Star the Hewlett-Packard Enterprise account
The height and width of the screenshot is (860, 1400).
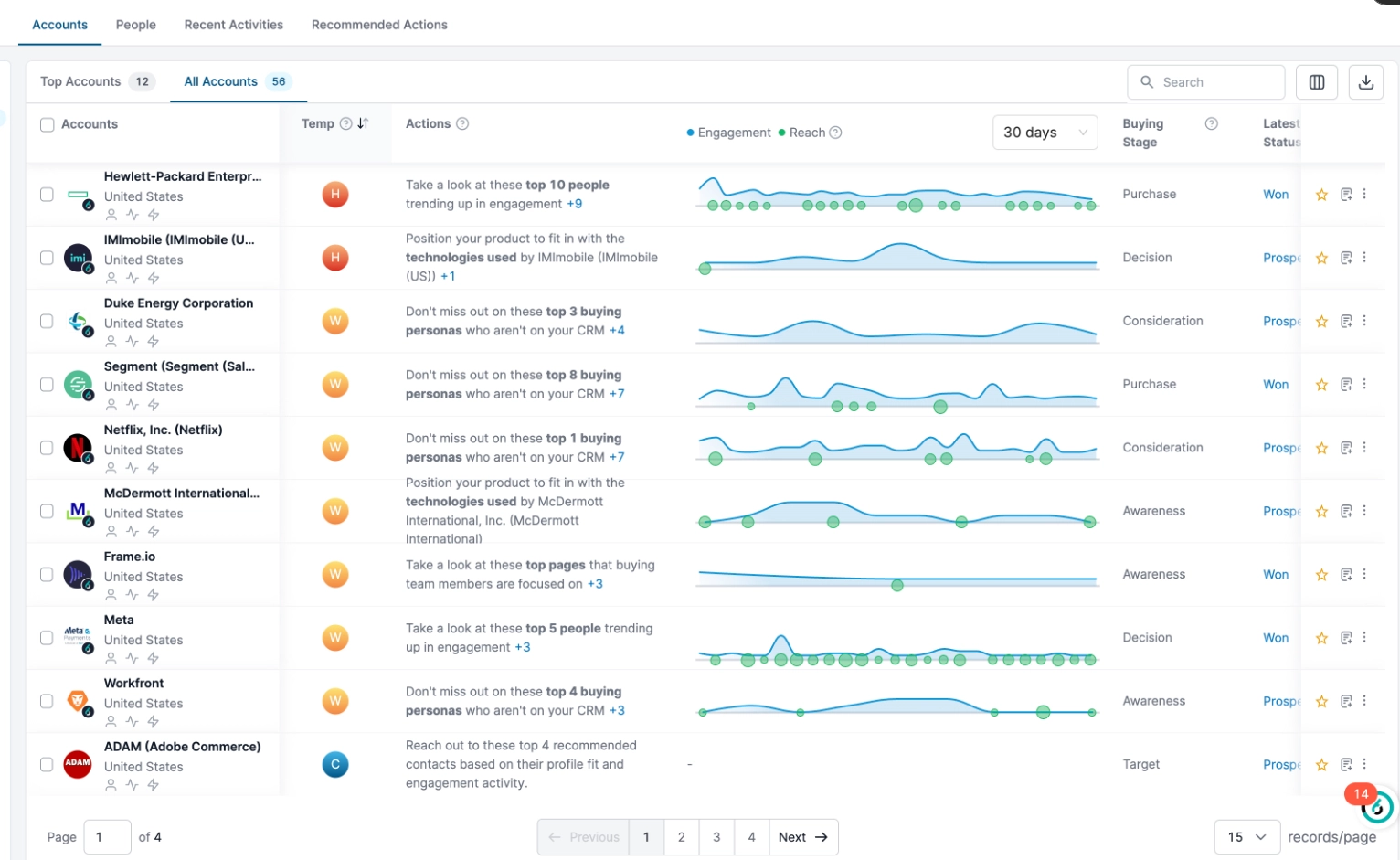coord(1321,195)
